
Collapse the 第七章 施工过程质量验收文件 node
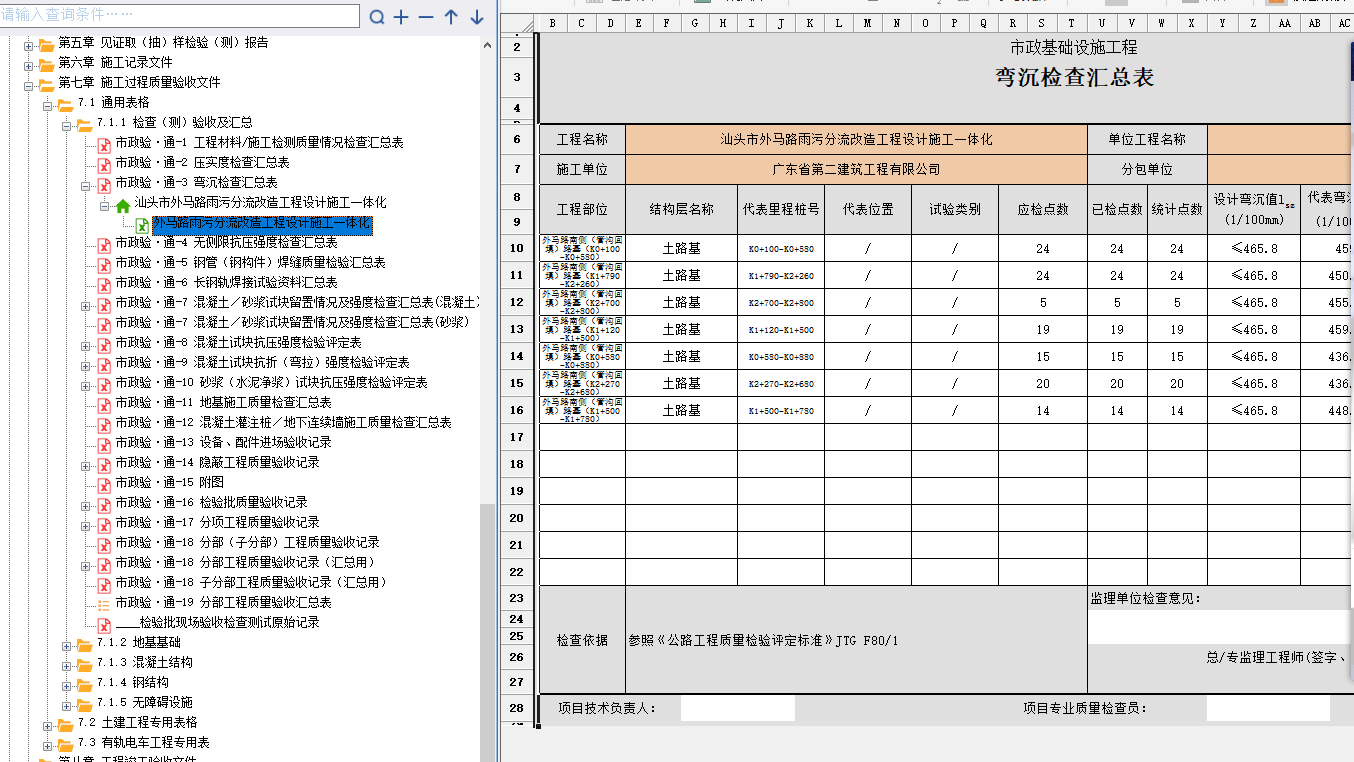click(x=28, y=84)
